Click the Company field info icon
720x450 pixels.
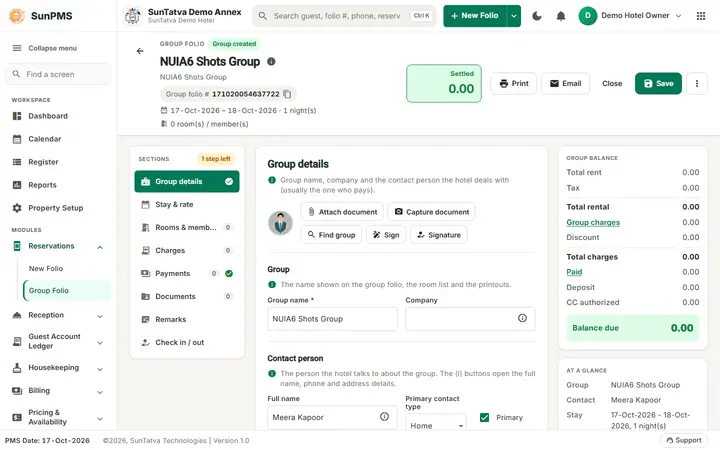point(523,318)
